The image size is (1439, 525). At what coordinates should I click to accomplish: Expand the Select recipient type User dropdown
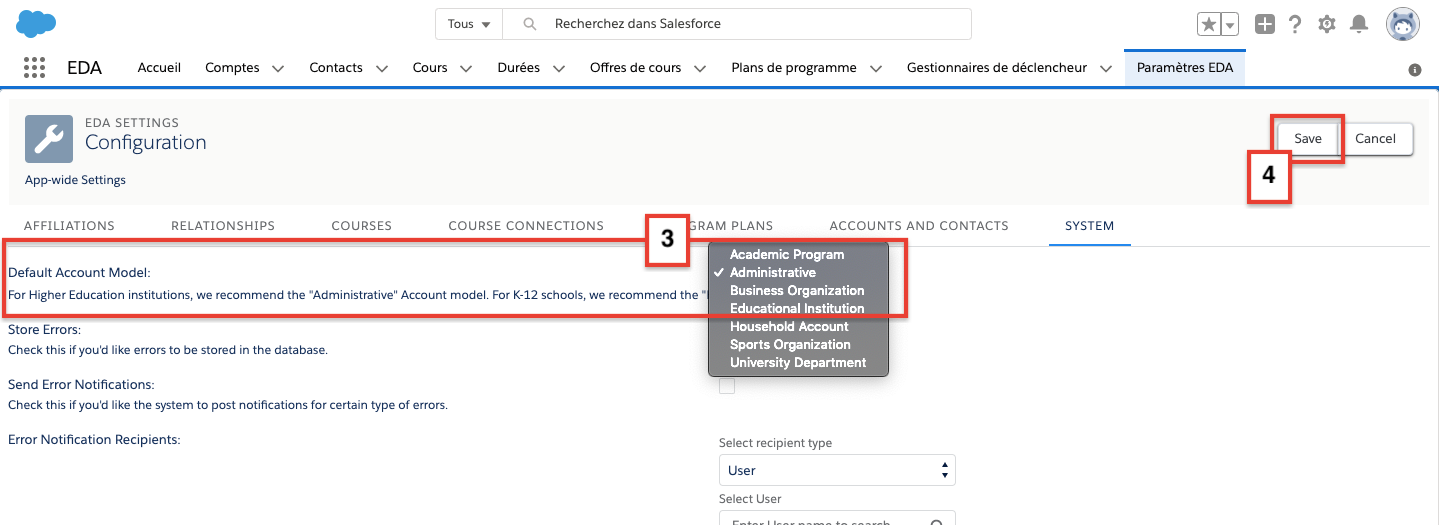pos(837,470)
